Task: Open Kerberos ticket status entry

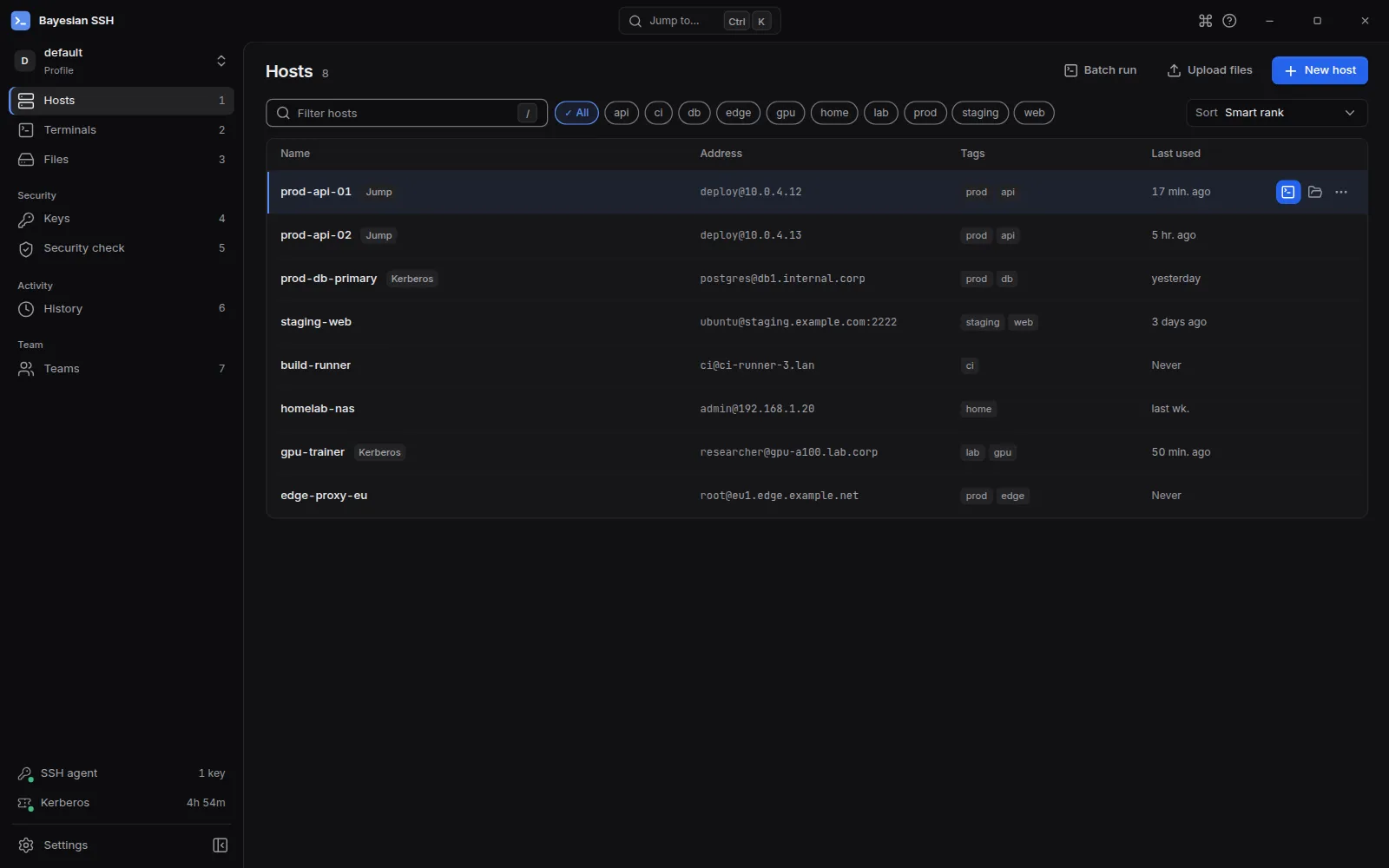Action: pos(122,803)
